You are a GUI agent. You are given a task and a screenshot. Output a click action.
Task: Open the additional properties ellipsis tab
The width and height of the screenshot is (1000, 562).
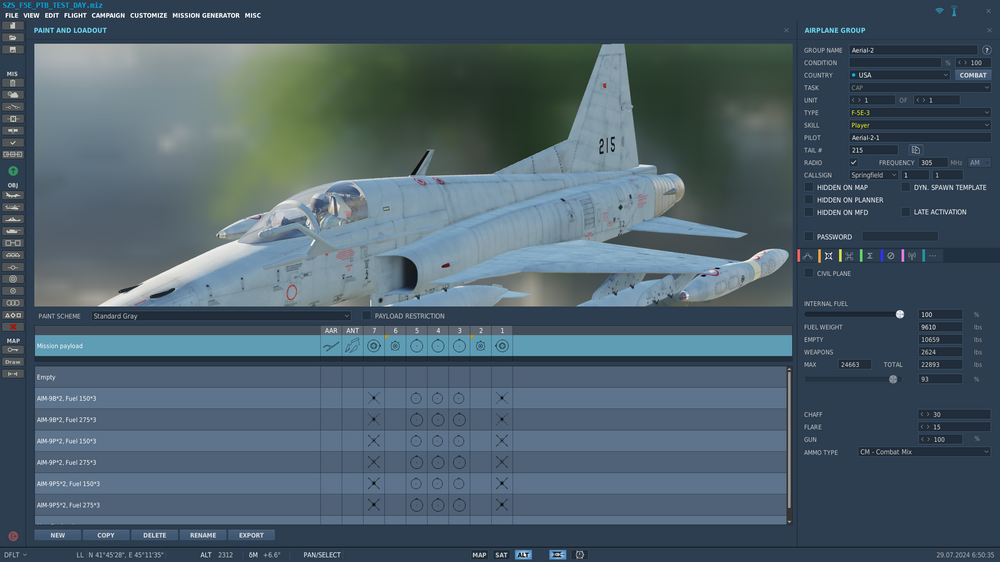click(x=932, y=256)
